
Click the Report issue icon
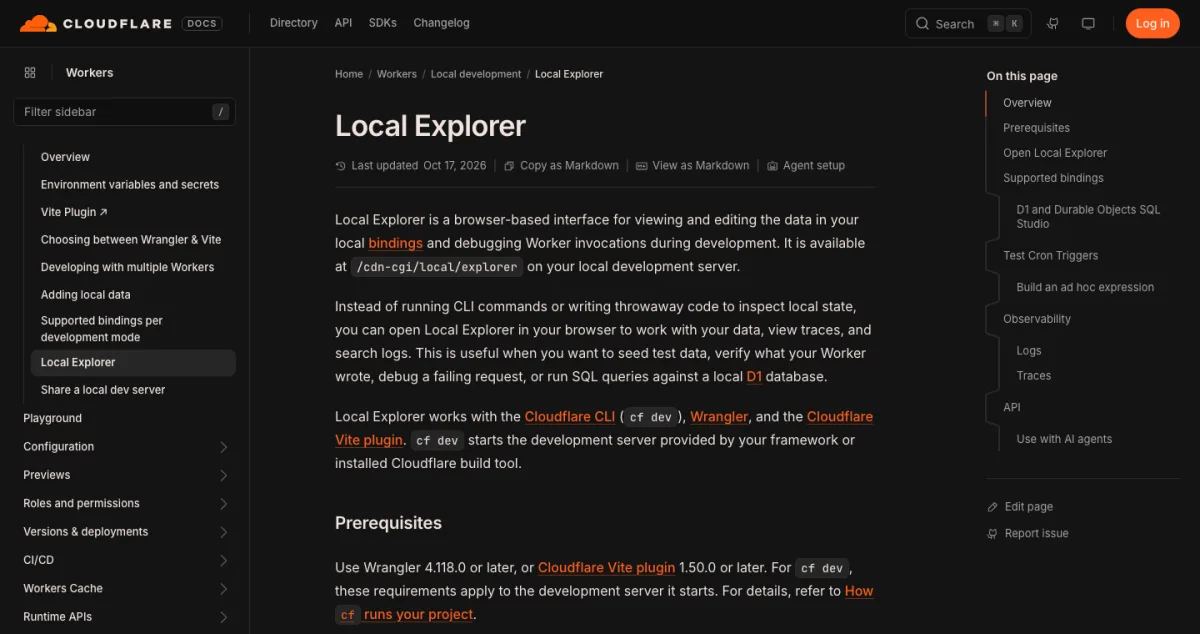coord(992,534)
